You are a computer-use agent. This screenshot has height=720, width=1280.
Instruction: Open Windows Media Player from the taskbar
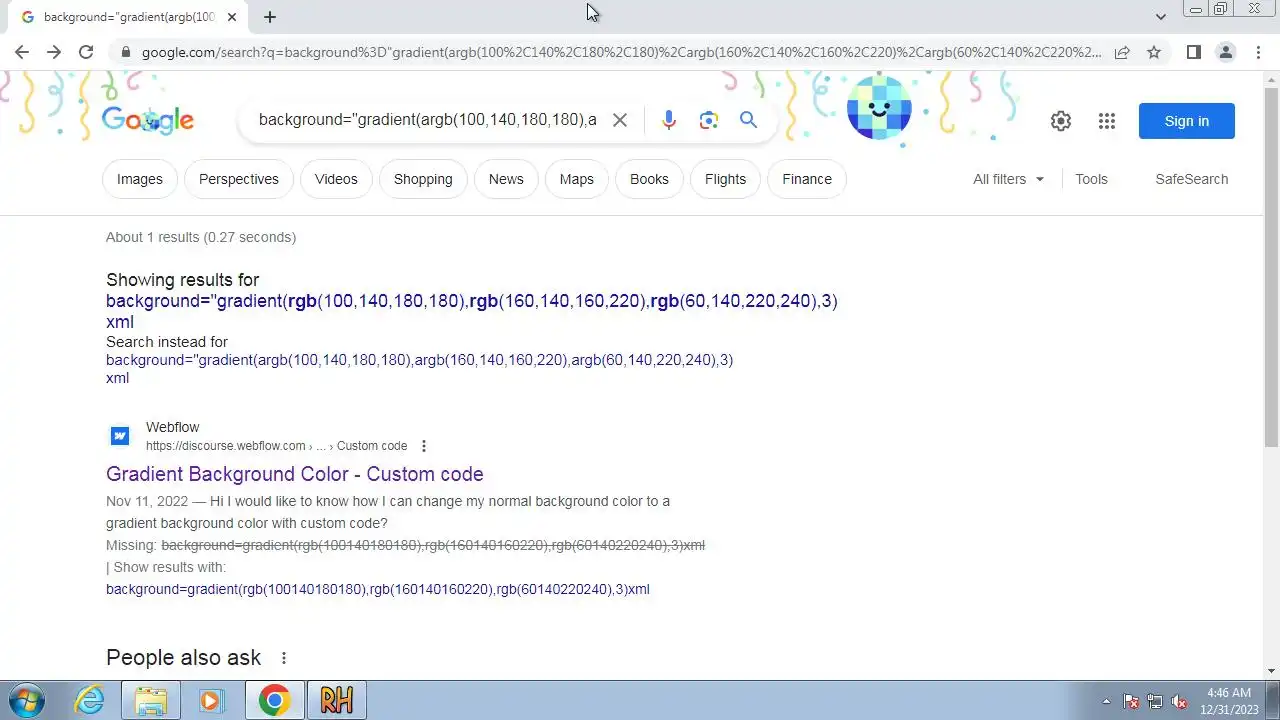pos(211,700)
